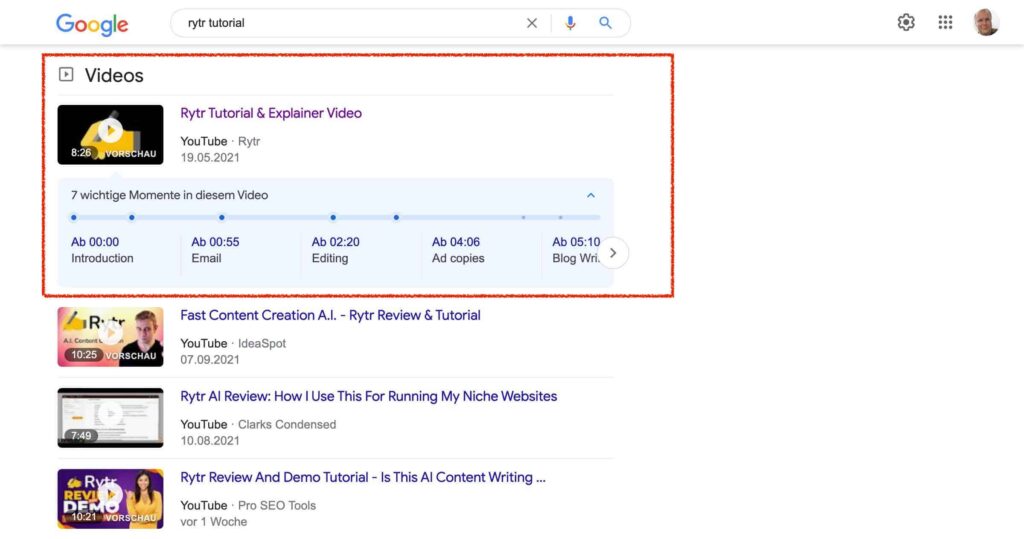Click the Videos section play icon
Viewport: 1024px width, 539px height.
click(x=66, y=74)
